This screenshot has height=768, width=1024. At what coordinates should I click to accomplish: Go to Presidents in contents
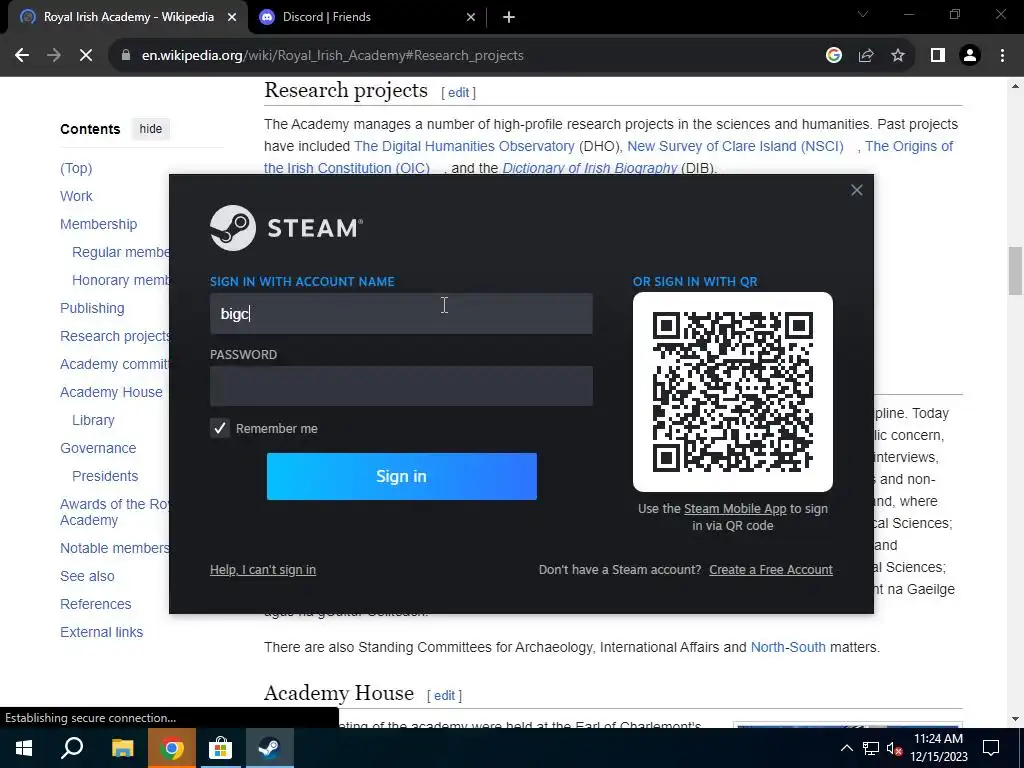pos(104,476)
